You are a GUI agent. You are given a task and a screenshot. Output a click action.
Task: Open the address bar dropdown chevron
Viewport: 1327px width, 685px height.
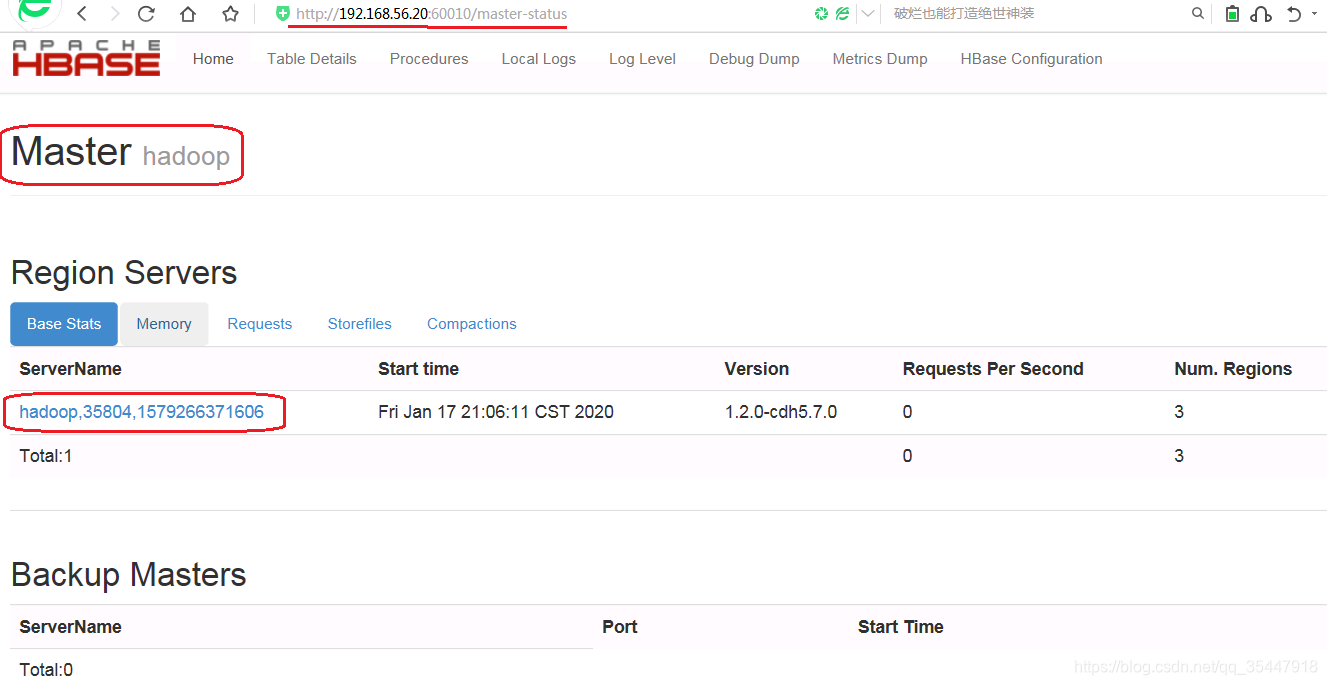coord(867,14)
